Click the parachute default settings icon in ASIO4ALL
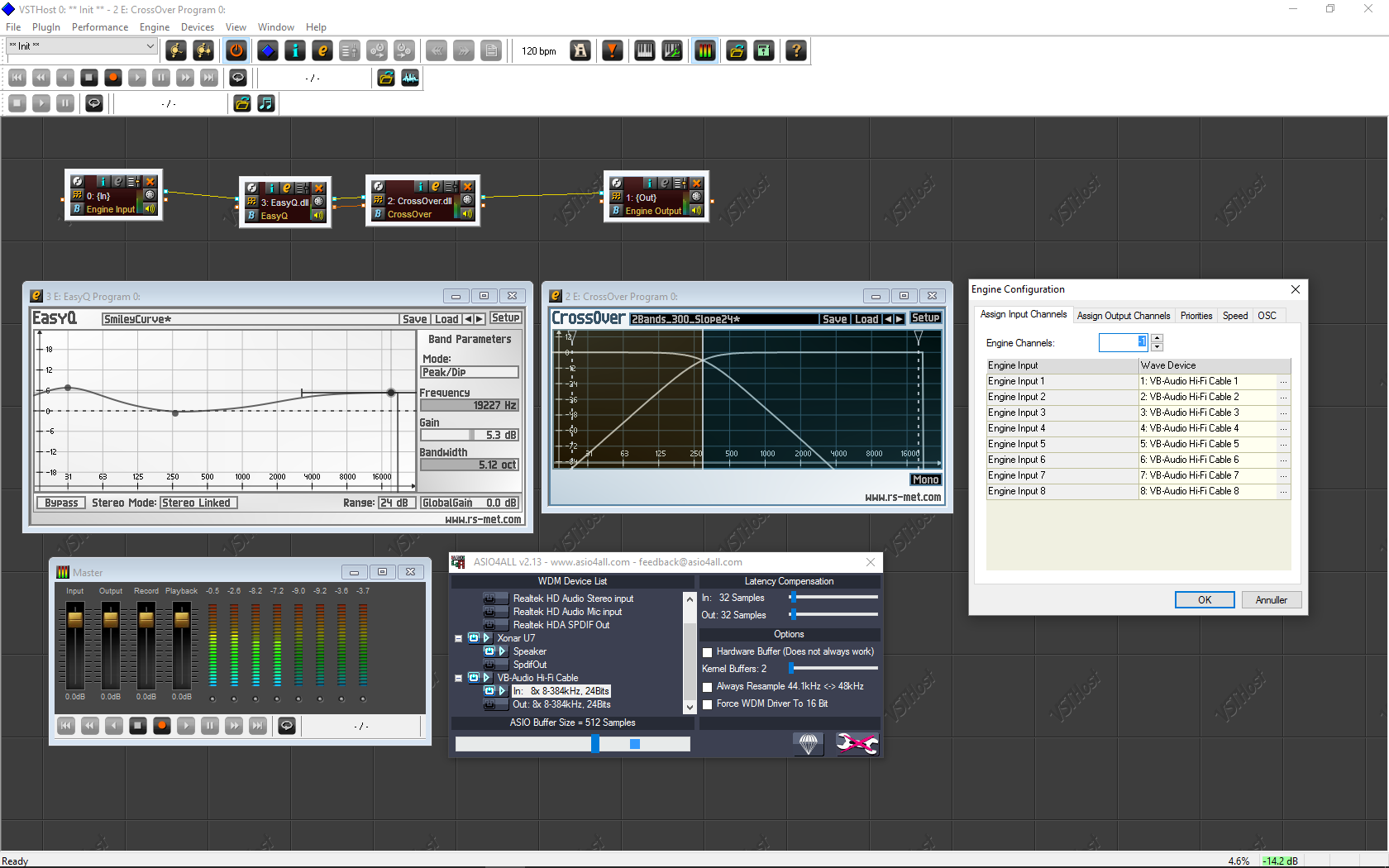 (808, 744)
